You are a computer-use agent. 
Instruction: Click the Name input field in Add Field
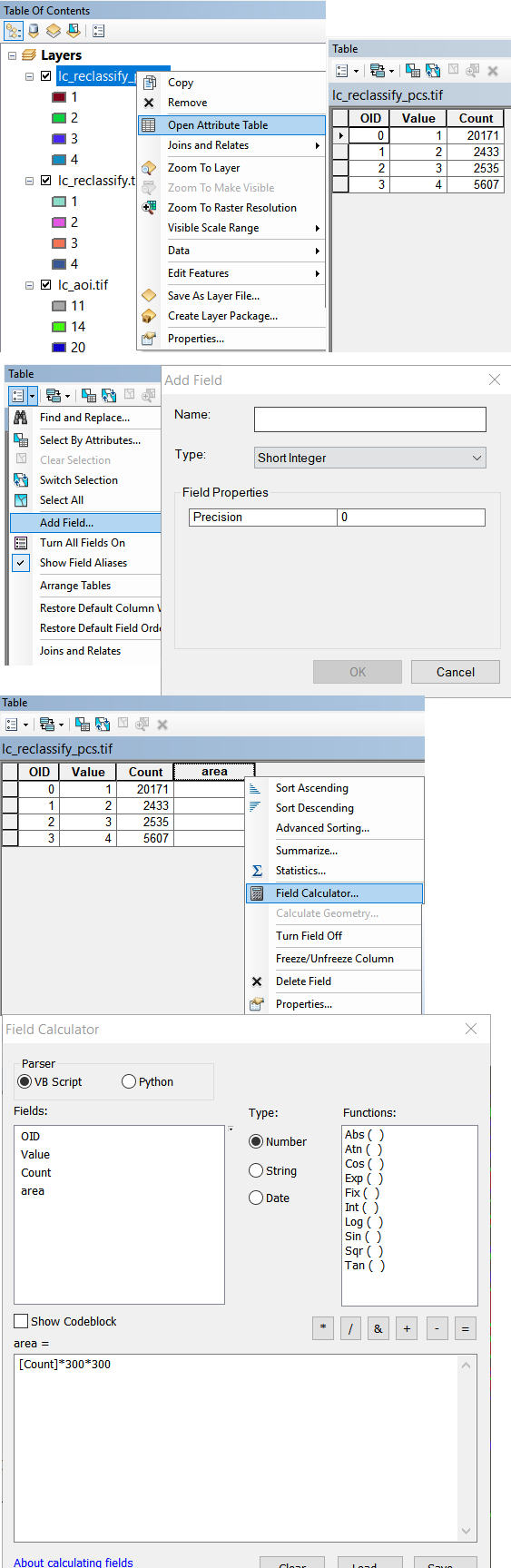tap(370, 419)
